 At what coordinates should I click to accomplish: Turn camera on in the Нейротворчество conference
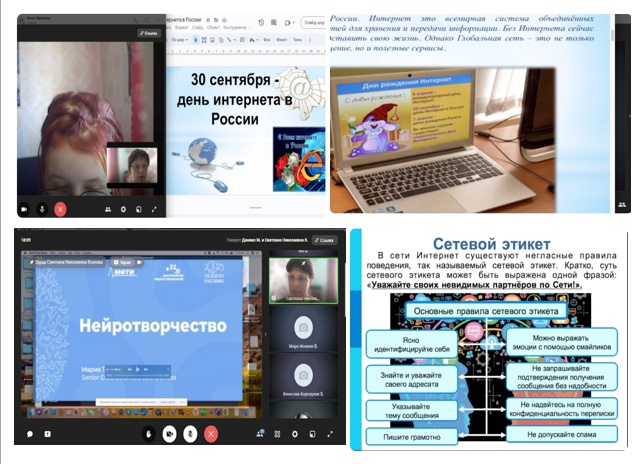169,434
